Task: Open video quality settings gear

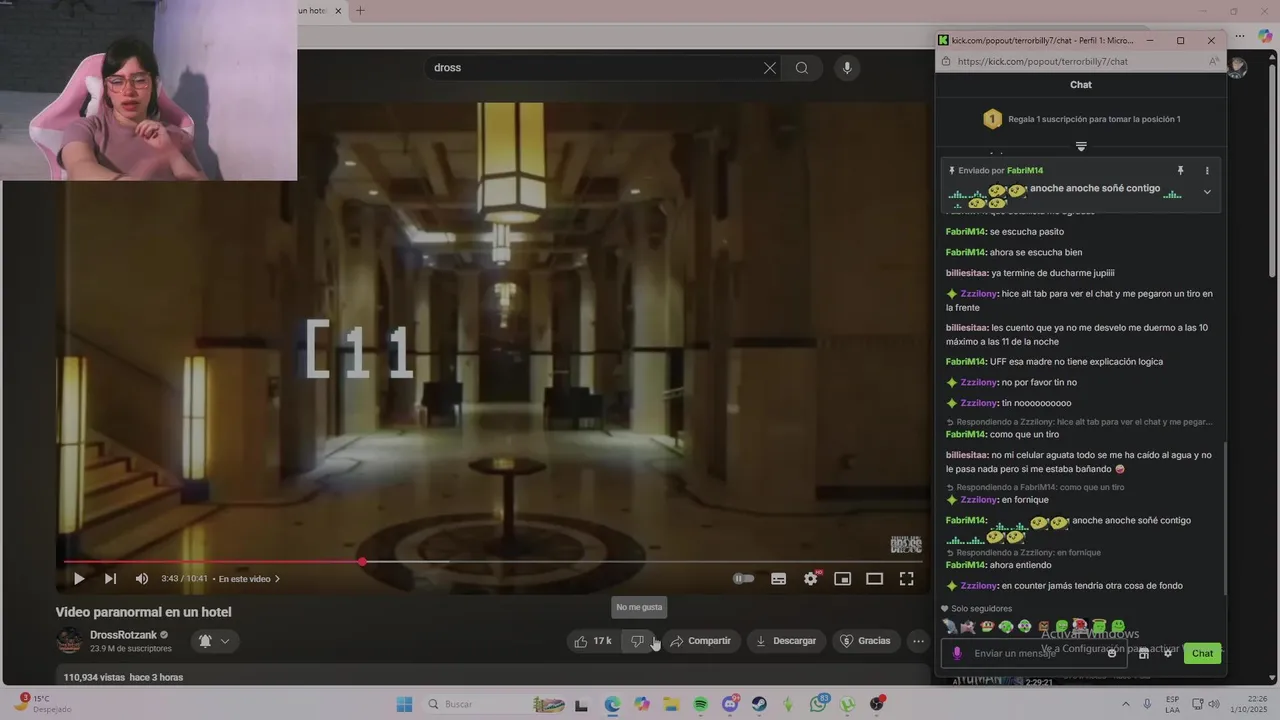Action: pyautogui.click(x=811, y=578)
